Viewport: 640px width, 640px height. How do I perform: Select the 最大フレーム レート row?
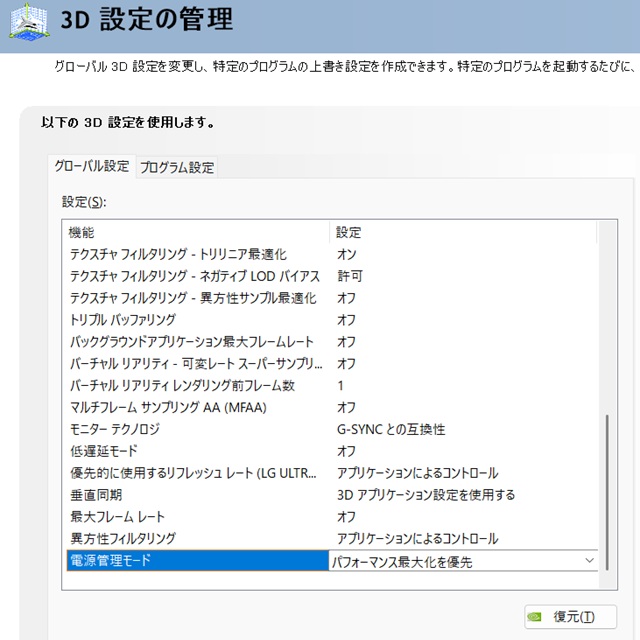[x=331, y=517]
